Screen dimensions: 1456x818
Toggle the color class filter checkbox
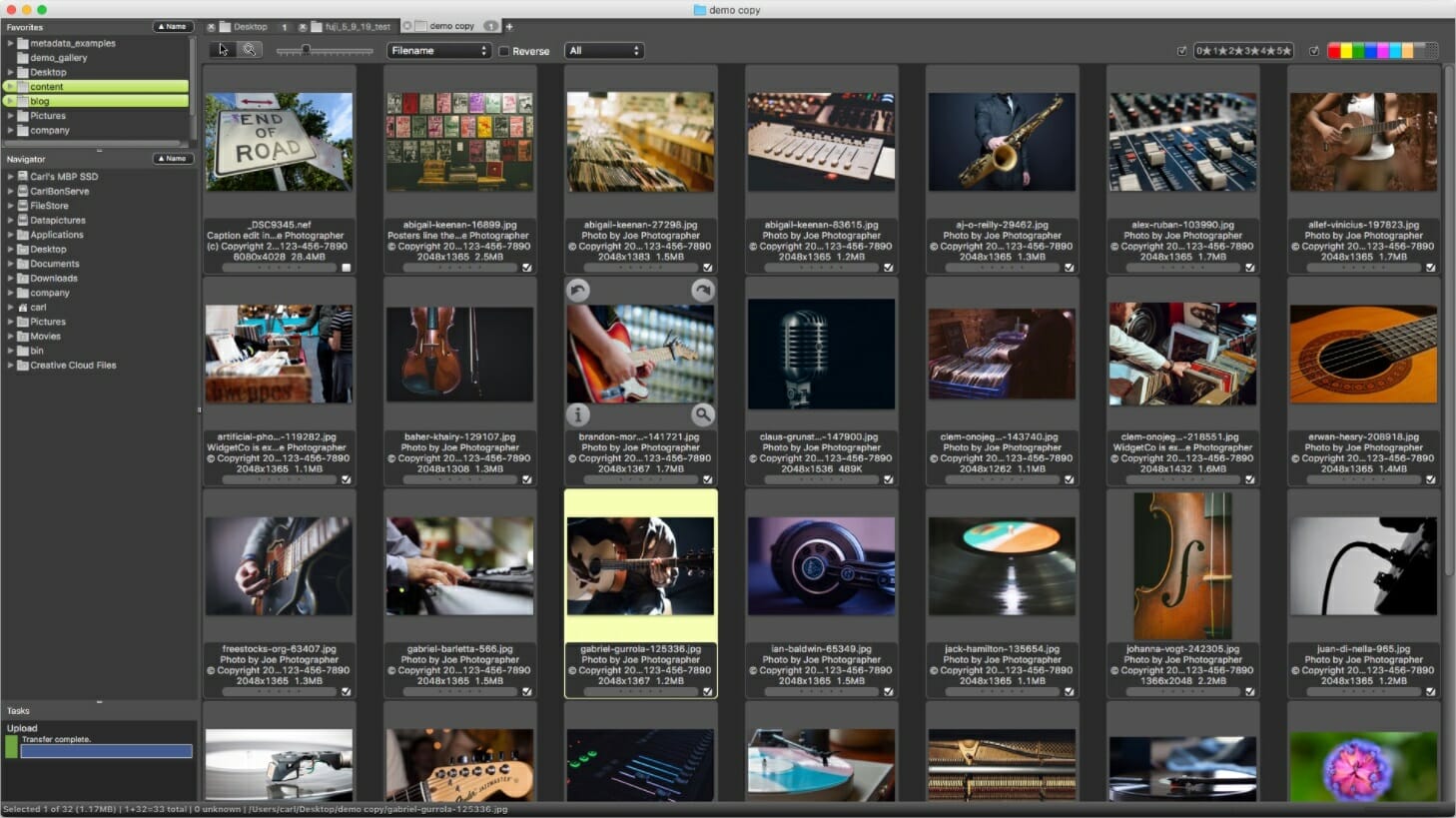(x=1314, y=51)
